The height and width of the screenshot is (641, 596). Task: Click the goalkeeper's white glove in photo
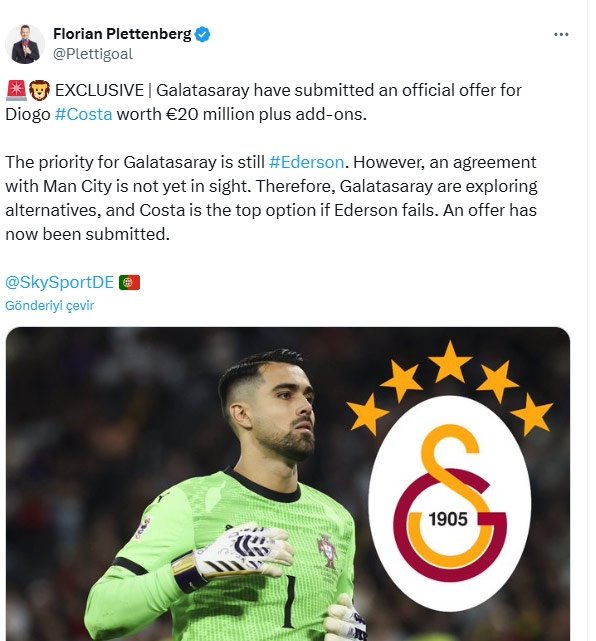[239, 552]
